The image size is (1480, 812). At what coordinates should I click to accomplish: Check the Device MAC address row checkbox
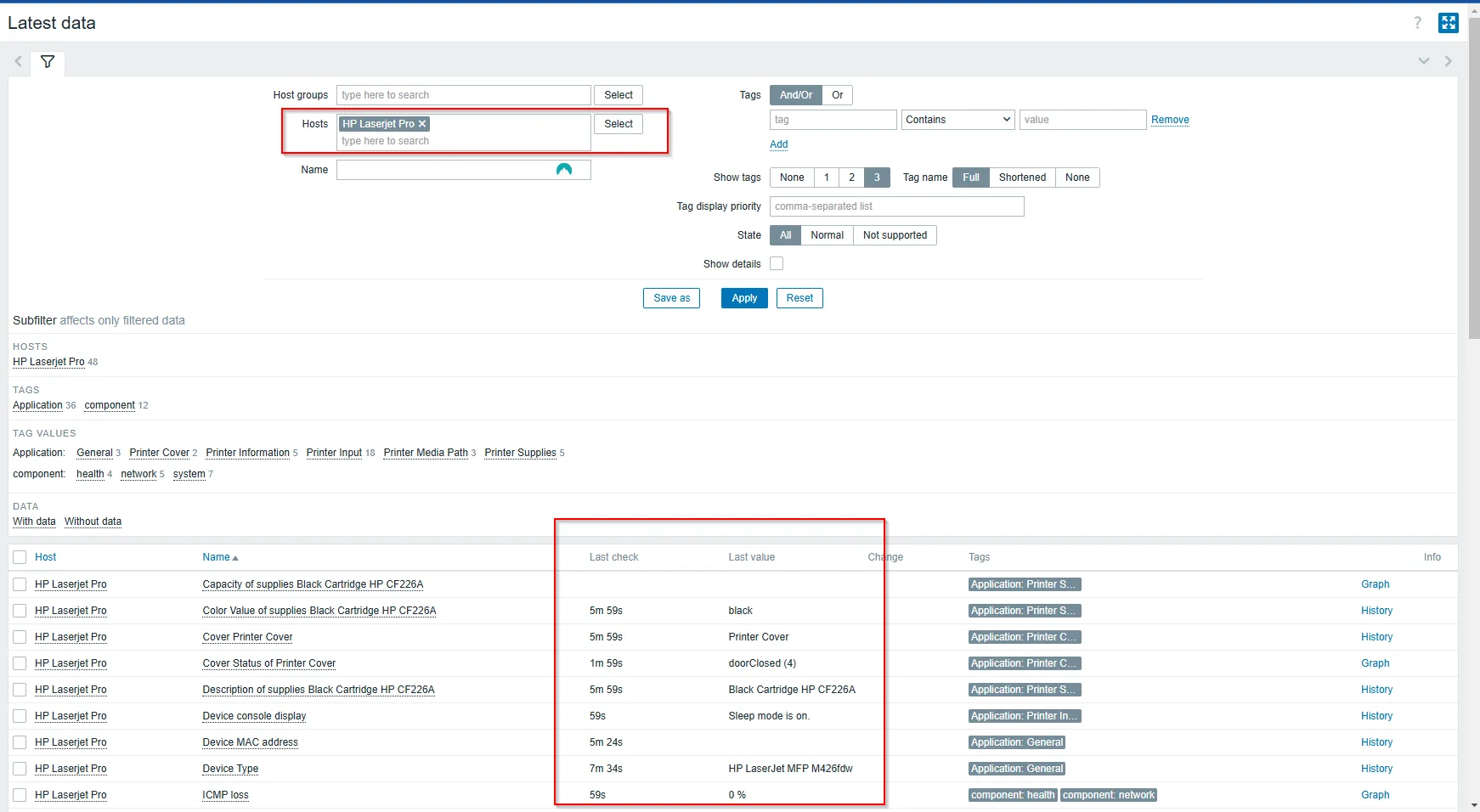(20, 742)
